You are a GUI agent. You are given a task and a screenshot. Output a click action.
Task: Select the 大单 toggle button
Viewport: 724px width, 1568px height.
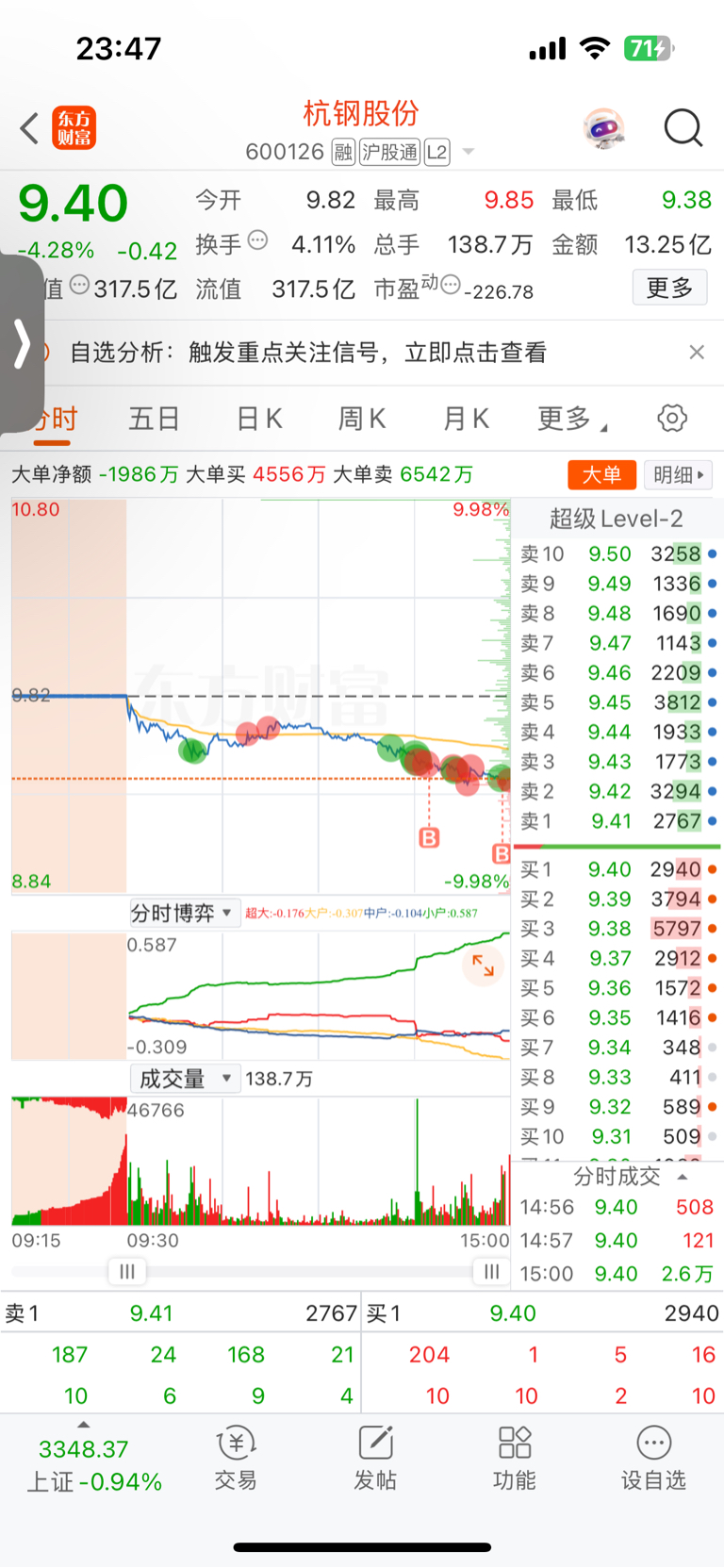tap(601, 474)
